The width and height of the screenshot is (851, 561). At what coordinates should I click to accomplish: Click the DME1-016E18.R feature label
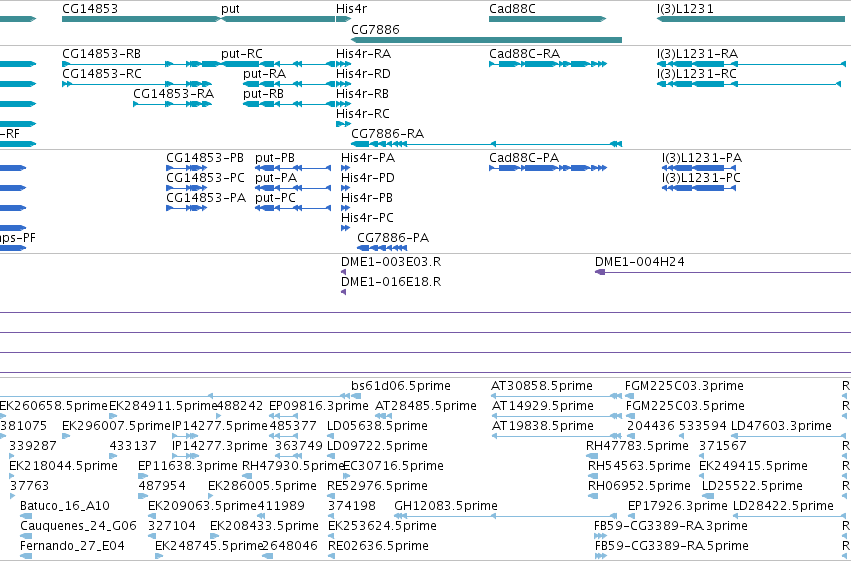coord(391,282)
